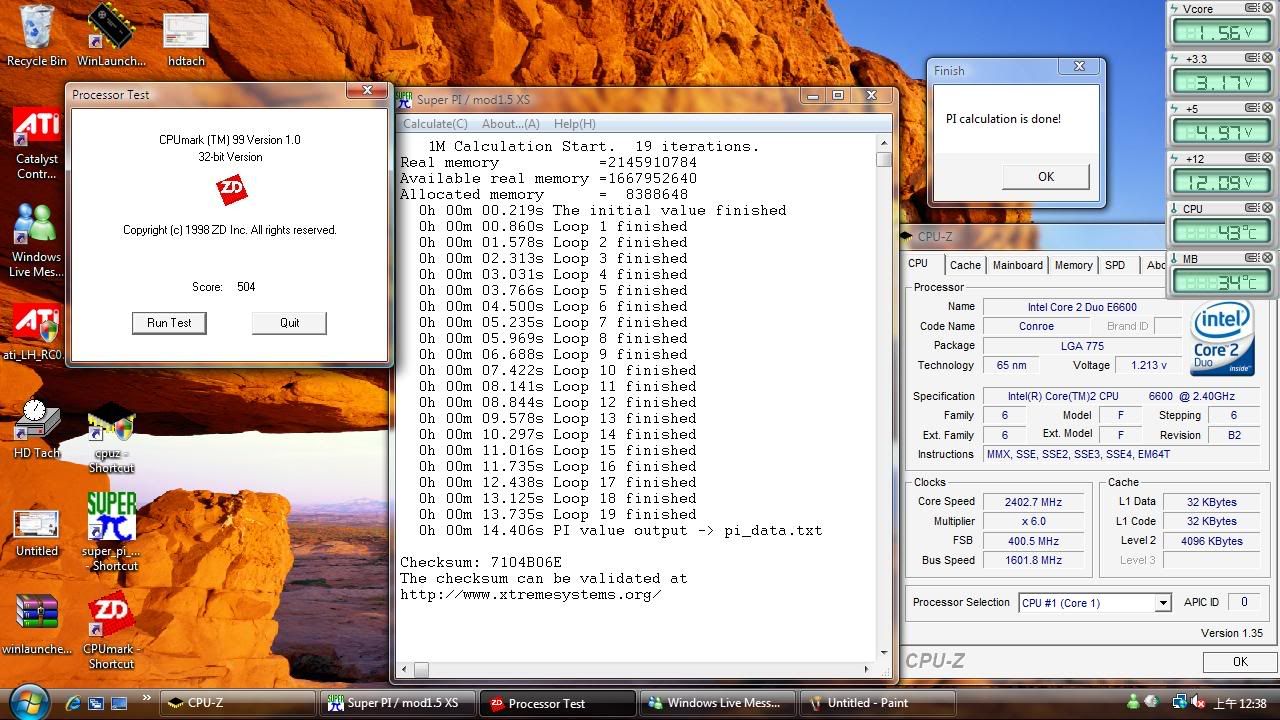Image resolution: width=1280 pixels, height=720 pixels.
Task: Open settings icon on the +3.3 gadget
Action: click(1253, 59)
